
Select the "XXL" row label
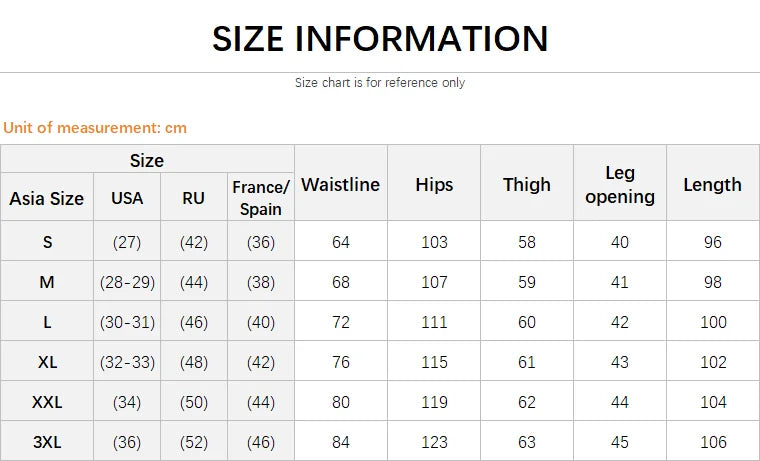pyautogui.click(x=47, y=402)
